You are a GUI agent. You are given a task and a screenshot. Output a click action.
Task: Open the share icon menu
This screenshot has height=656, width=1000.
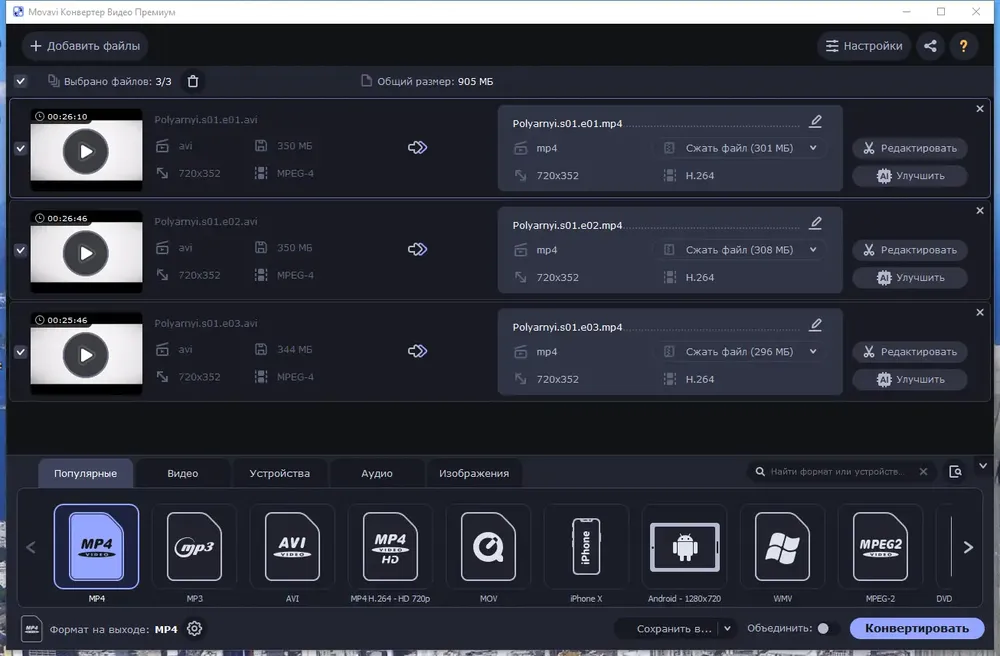click(x=930, y=46)
